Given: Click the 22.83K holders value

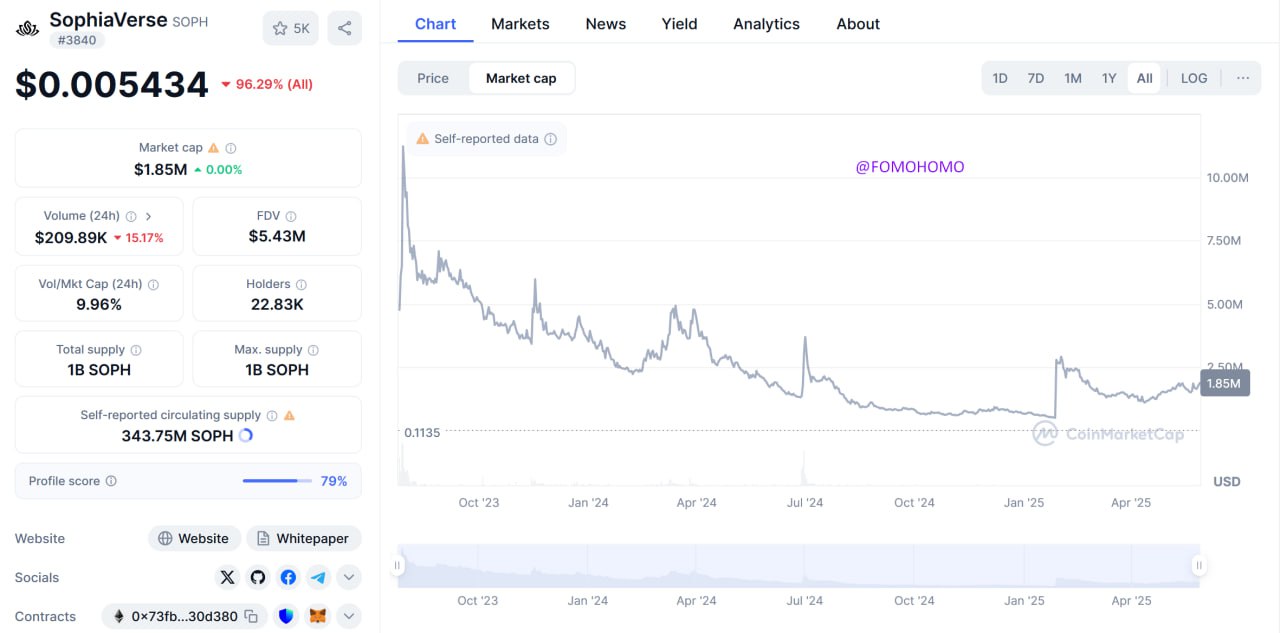Looking at the screenshot, I should 277,304.
